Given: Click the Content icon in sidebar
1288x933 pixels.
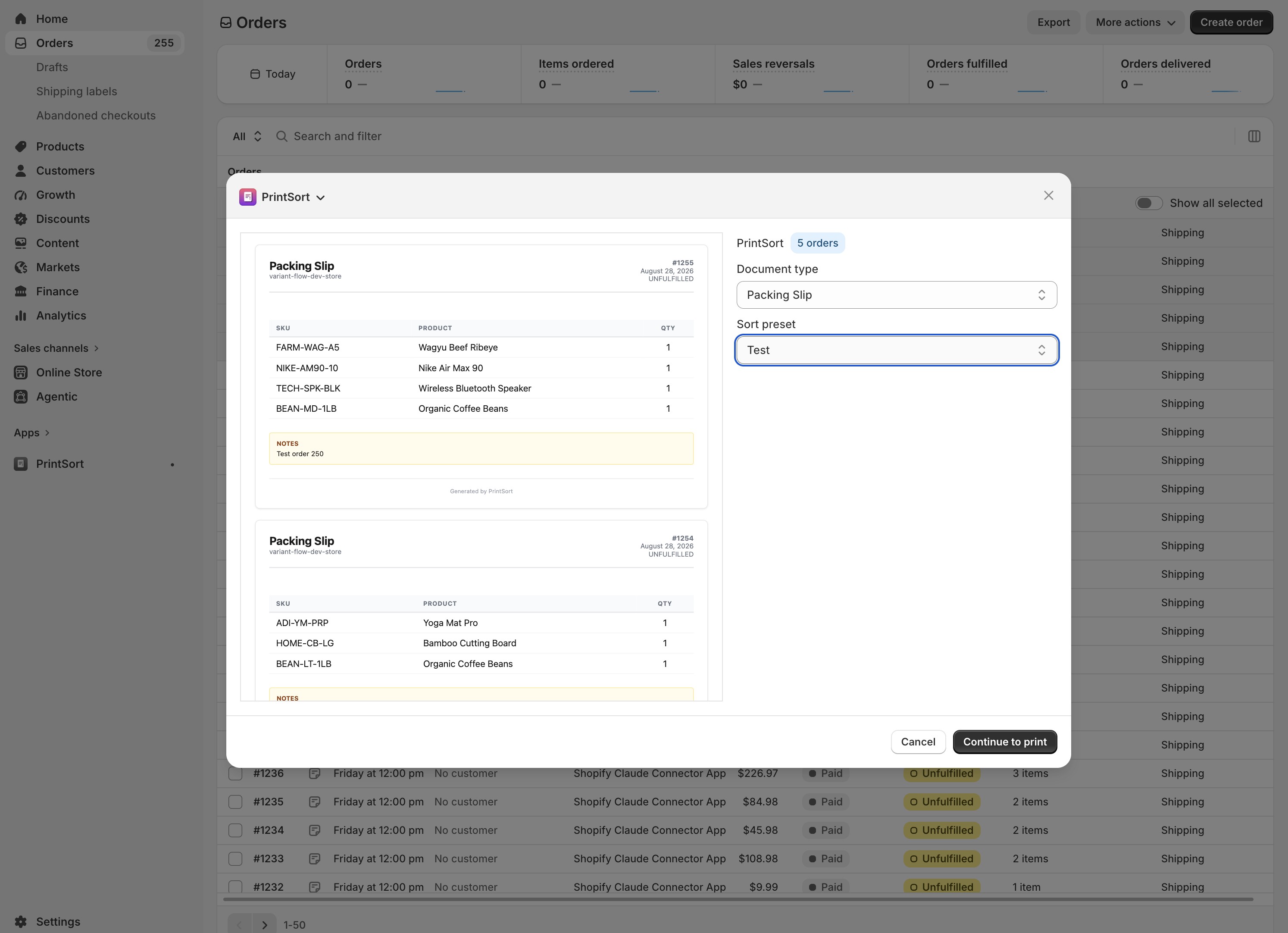Looking at the screenshot, I should pyautogui.click(x=20, y=243).
